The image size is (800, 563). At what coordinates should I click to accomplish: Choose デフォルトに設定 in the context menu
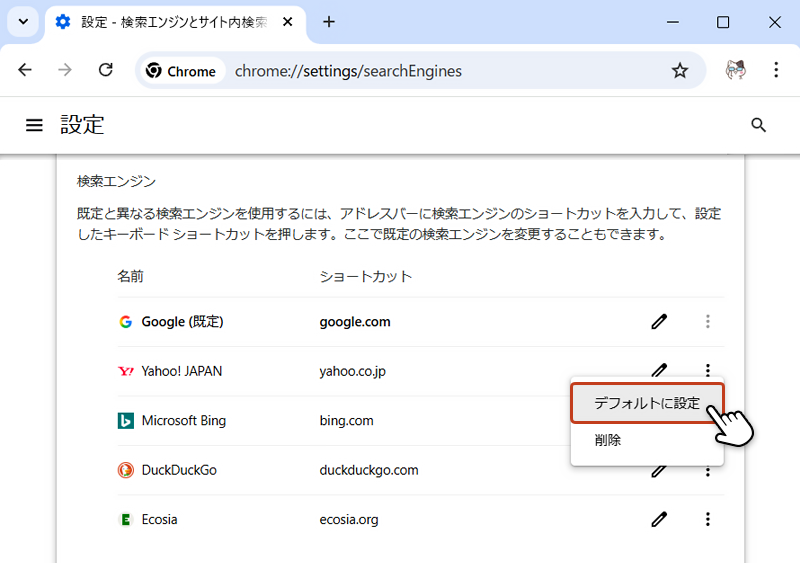[647, 403]
